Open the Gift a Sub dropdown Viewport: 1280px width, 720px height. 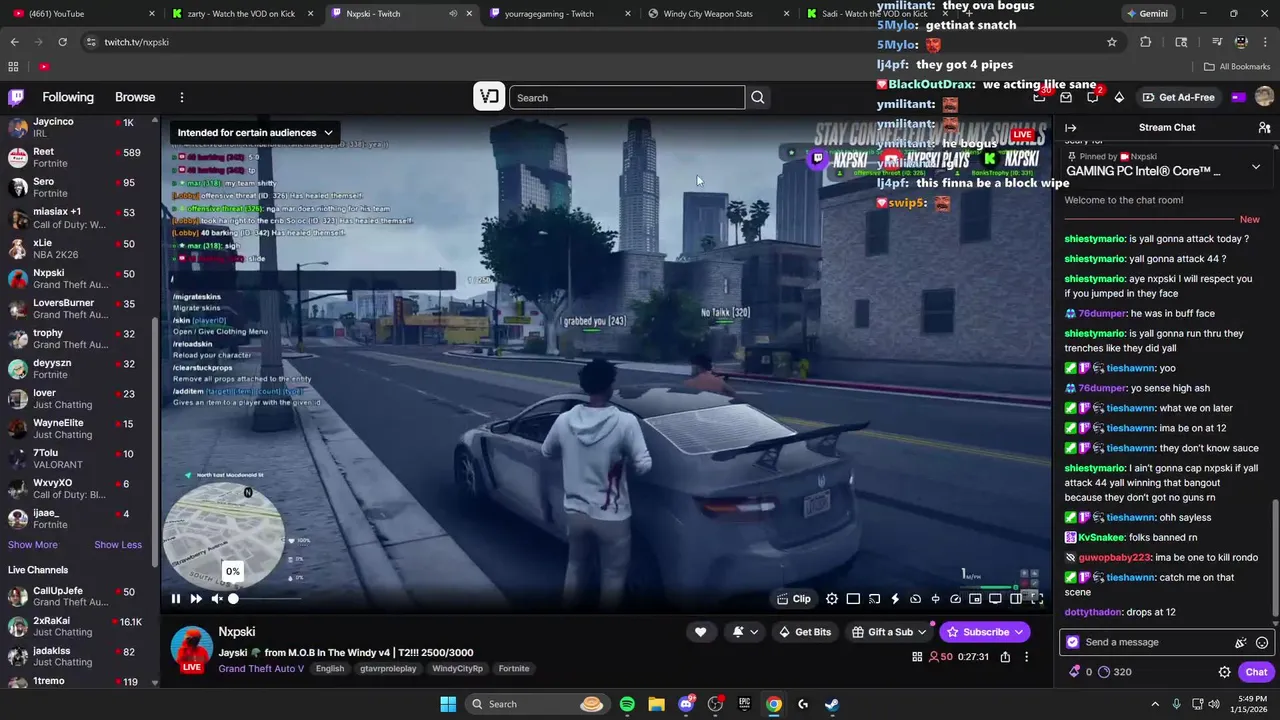coord(890,632)
